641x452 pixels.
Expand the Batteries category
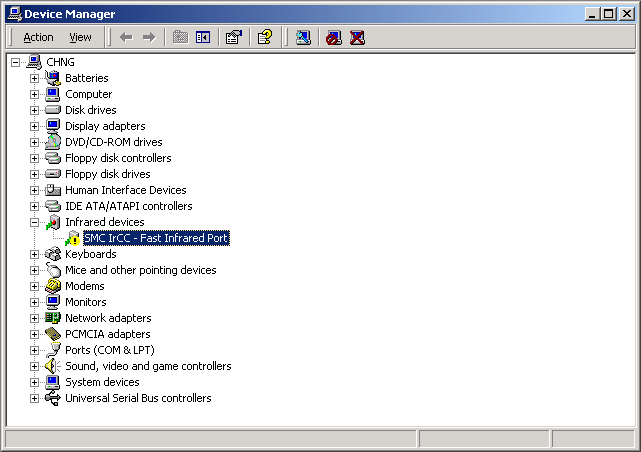pyautogui.click(x=34, y=78)
